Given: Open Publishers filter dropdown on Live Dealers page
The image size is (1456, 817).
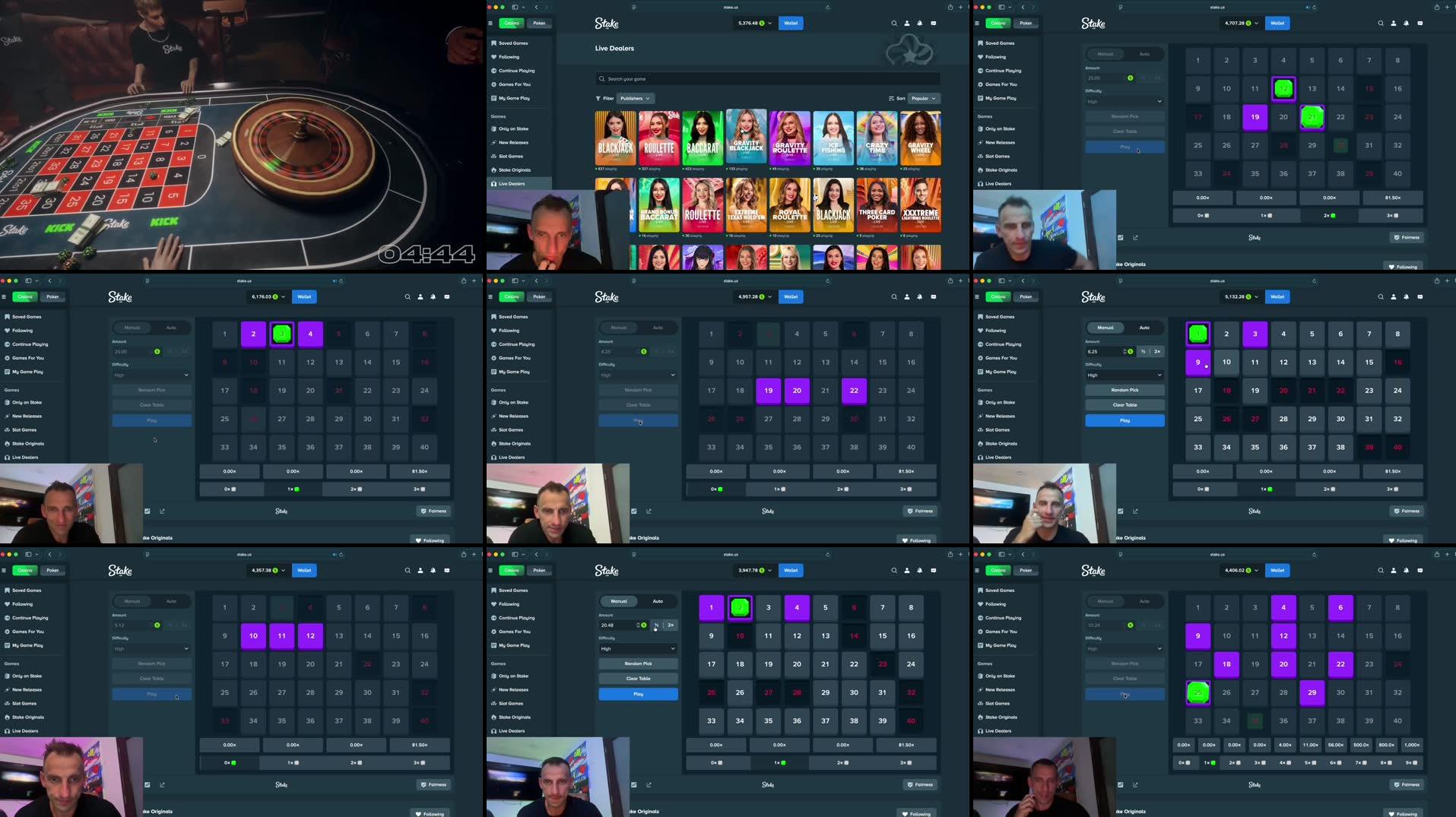Looking at the screenshot, I should click(635, 98).
